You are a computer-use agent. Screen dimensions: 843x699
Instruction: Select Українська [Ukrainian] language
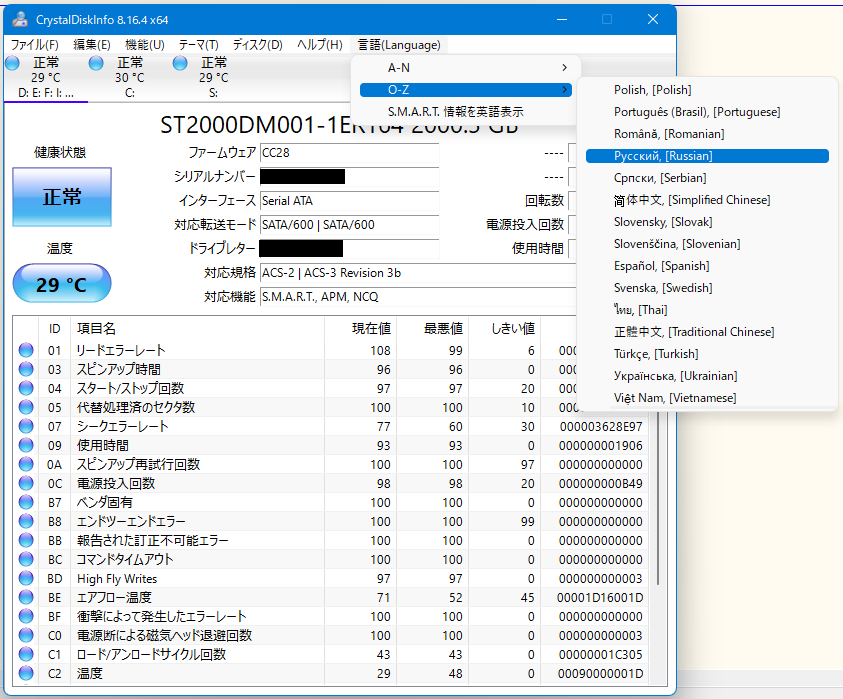(x=707, y=376)
